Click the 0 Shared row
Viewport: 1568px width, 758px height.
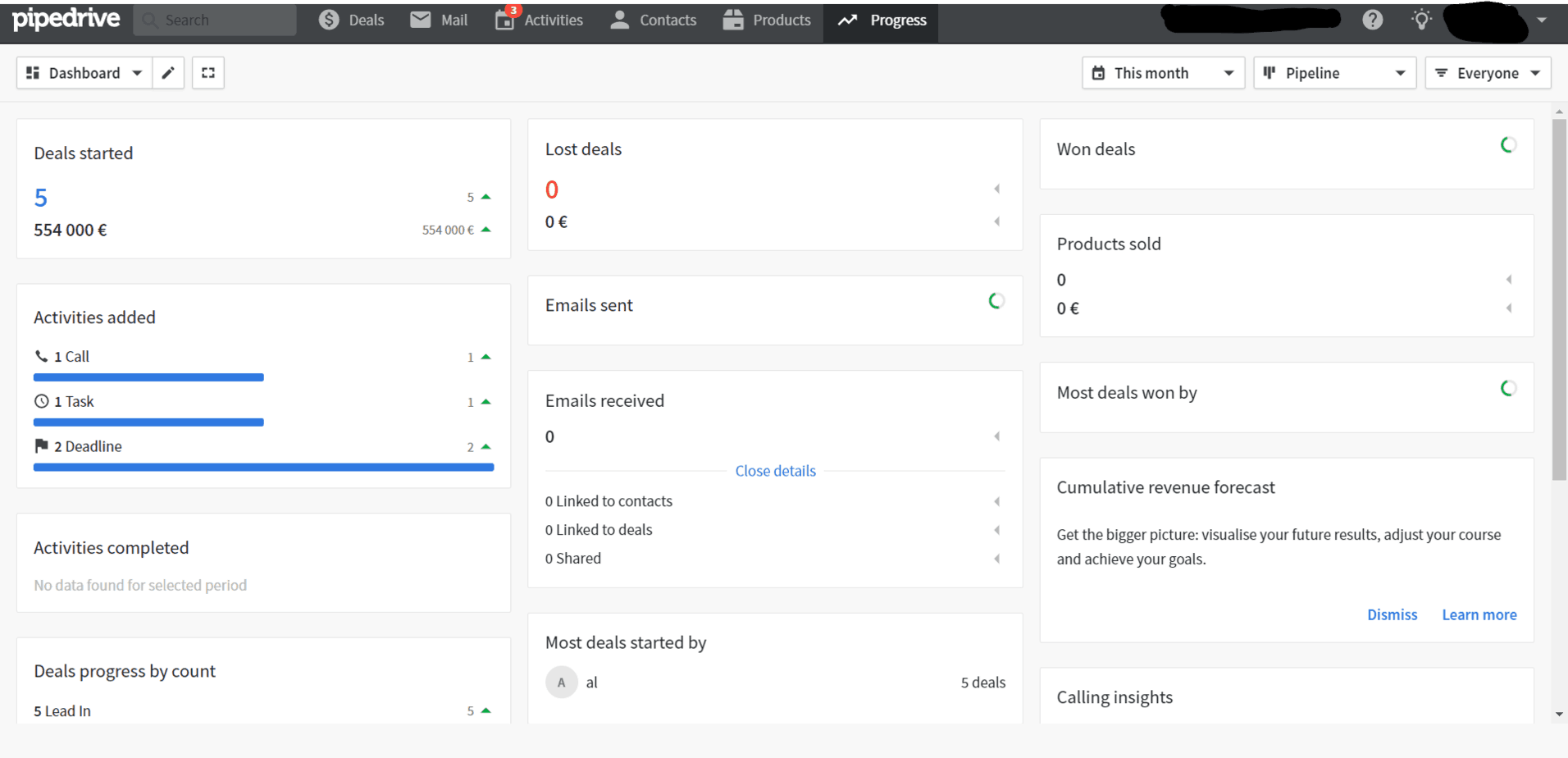[773, 559]
